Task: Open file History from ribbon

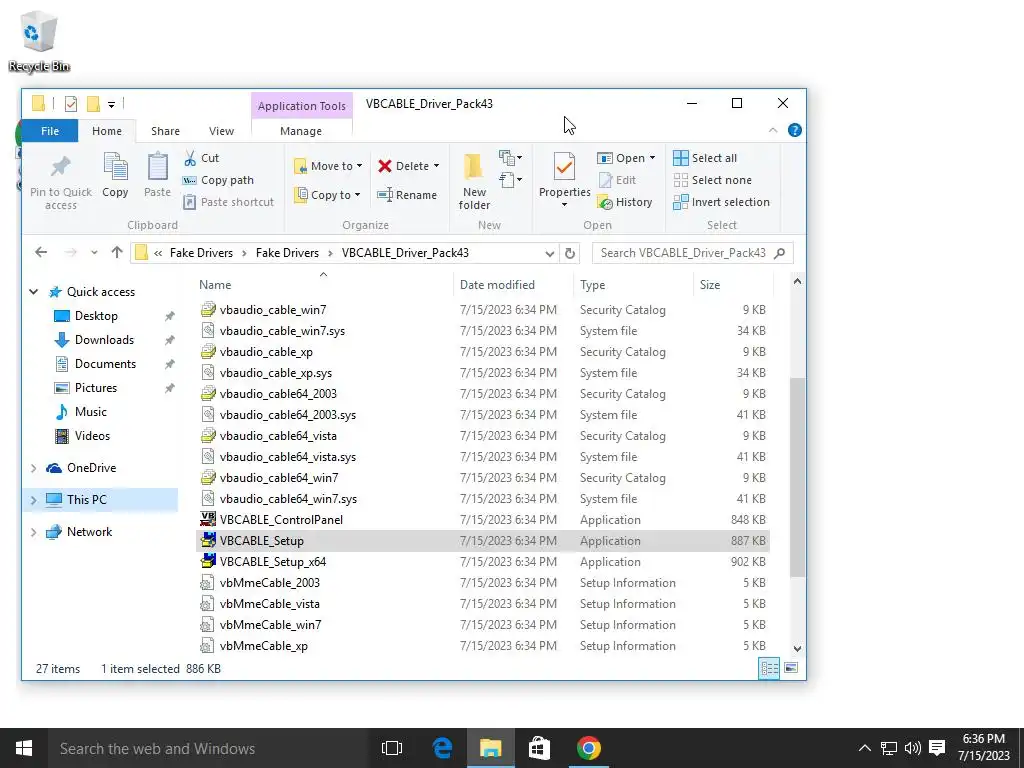Action: 625,202
